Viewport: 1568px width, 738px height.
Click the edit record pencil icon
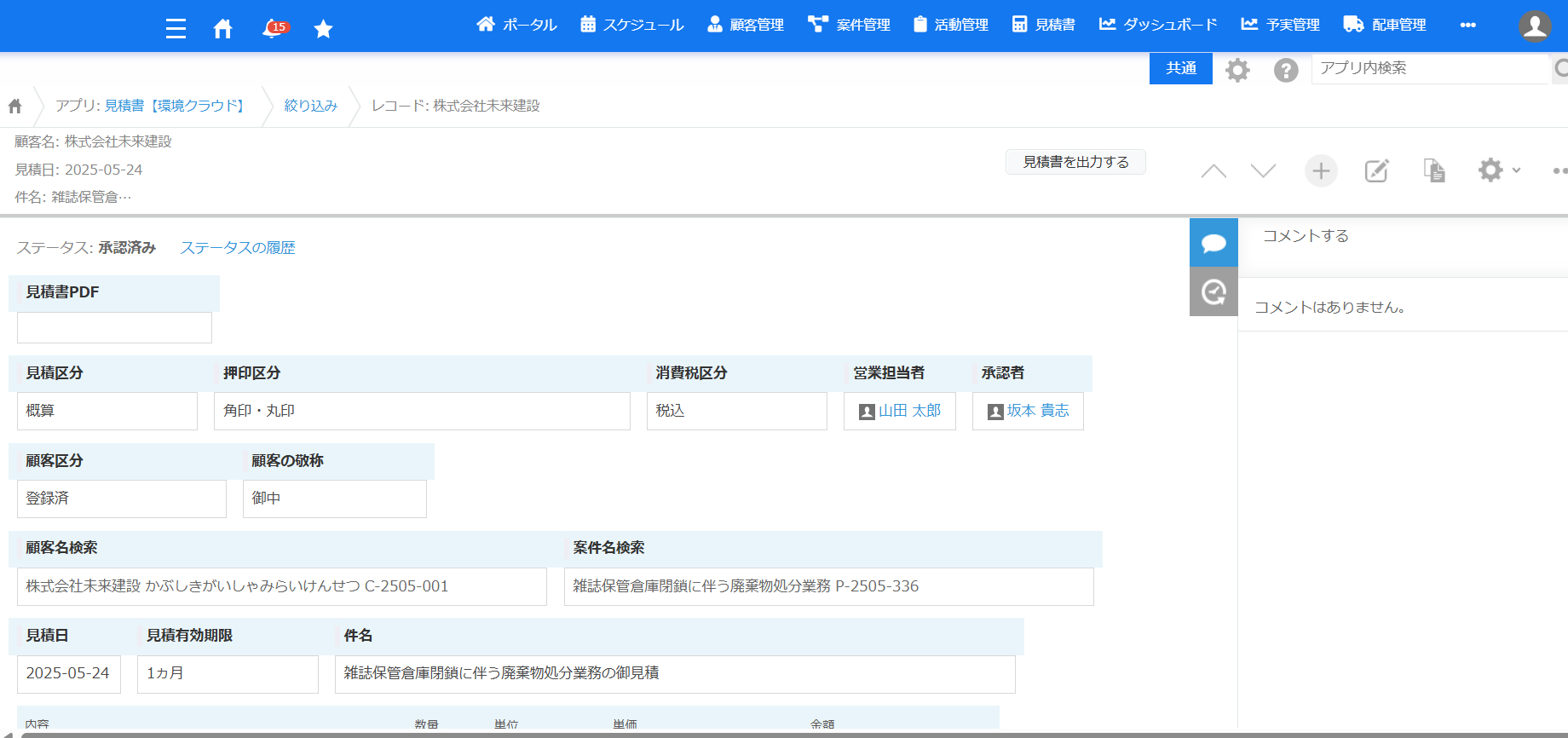[1376, 171]
